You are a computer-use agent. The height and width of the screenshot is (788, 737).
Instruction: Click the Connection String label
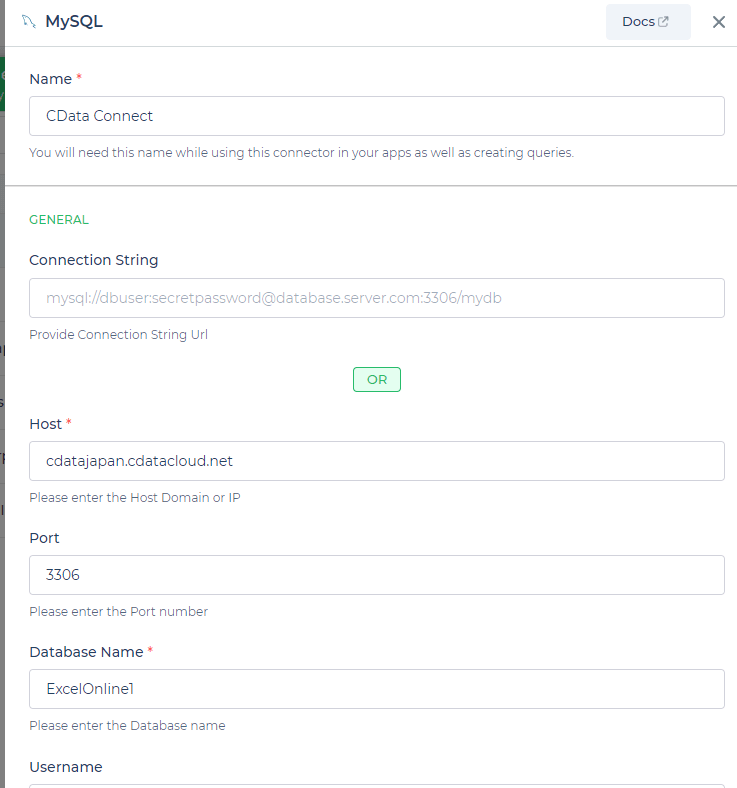click(x=94, y=260)
